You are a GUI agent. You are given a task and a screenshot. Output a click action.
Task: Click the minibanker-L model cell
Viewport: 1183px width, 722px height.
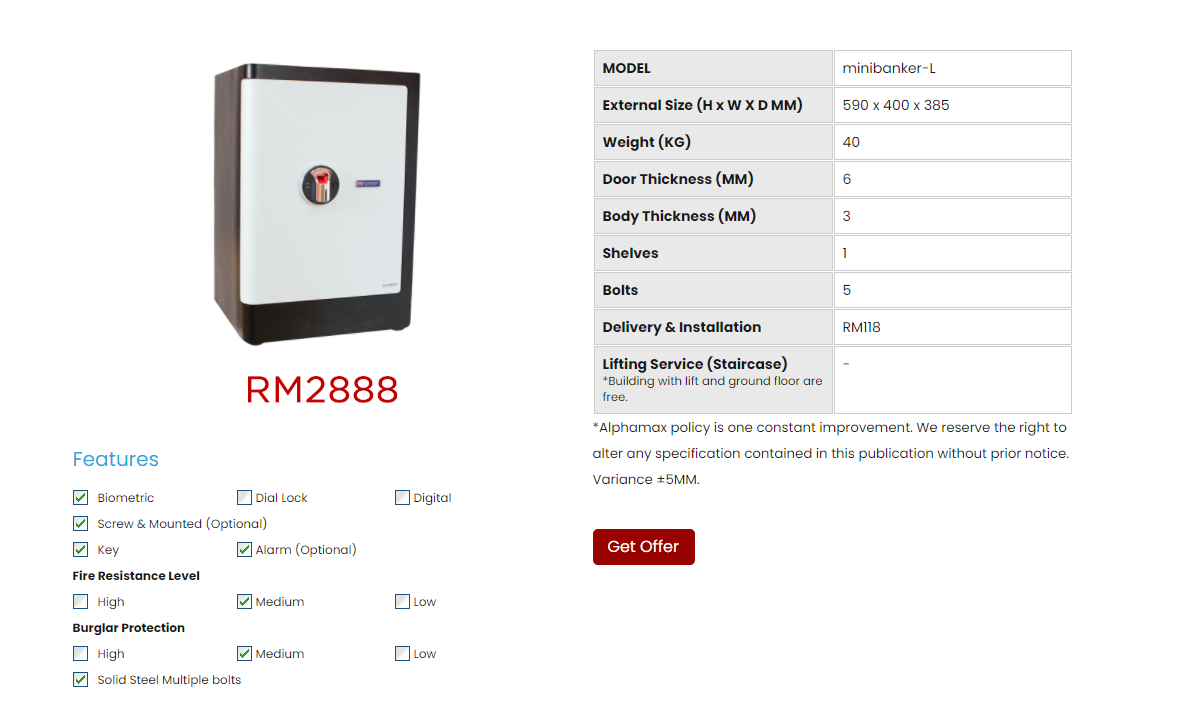pos(953,68)
